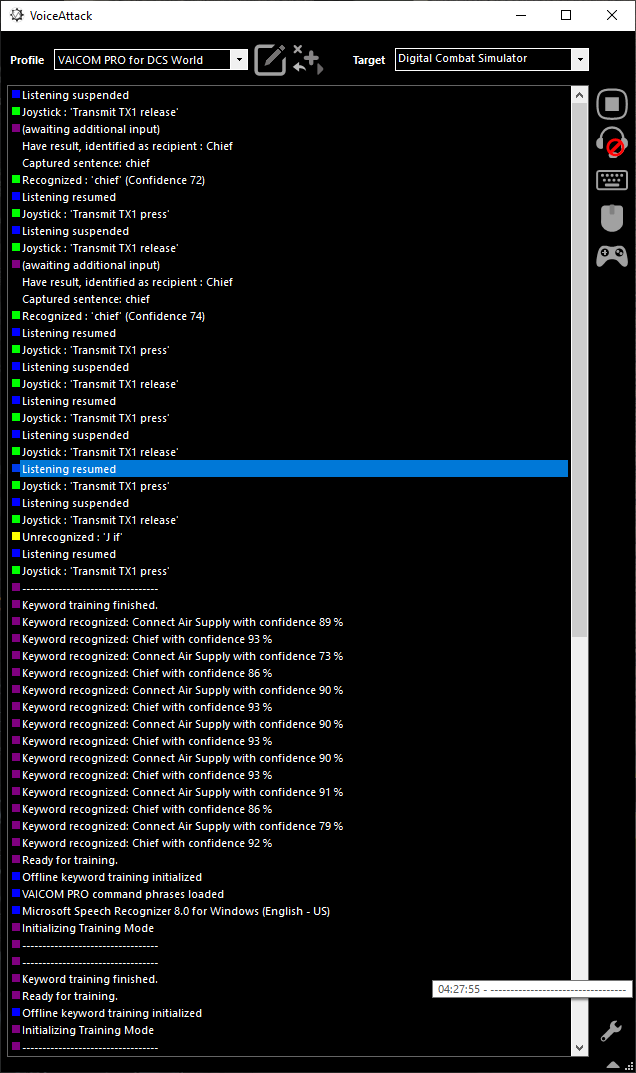This screenshot has height=1073, width=636.
Task: Click the compact mode triangle icon at the bottom right
Action: click(x=613, y=1065)
